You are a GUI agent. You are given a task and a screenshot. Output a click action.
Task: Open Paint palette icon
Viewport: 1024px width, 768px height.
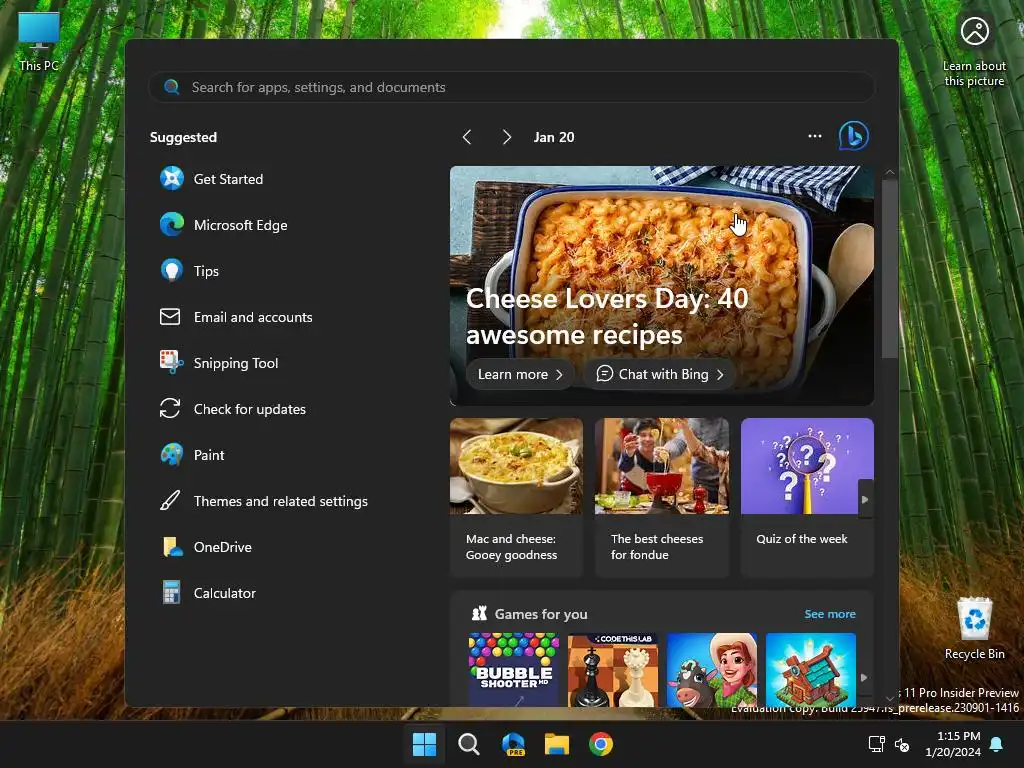[172, 455]
